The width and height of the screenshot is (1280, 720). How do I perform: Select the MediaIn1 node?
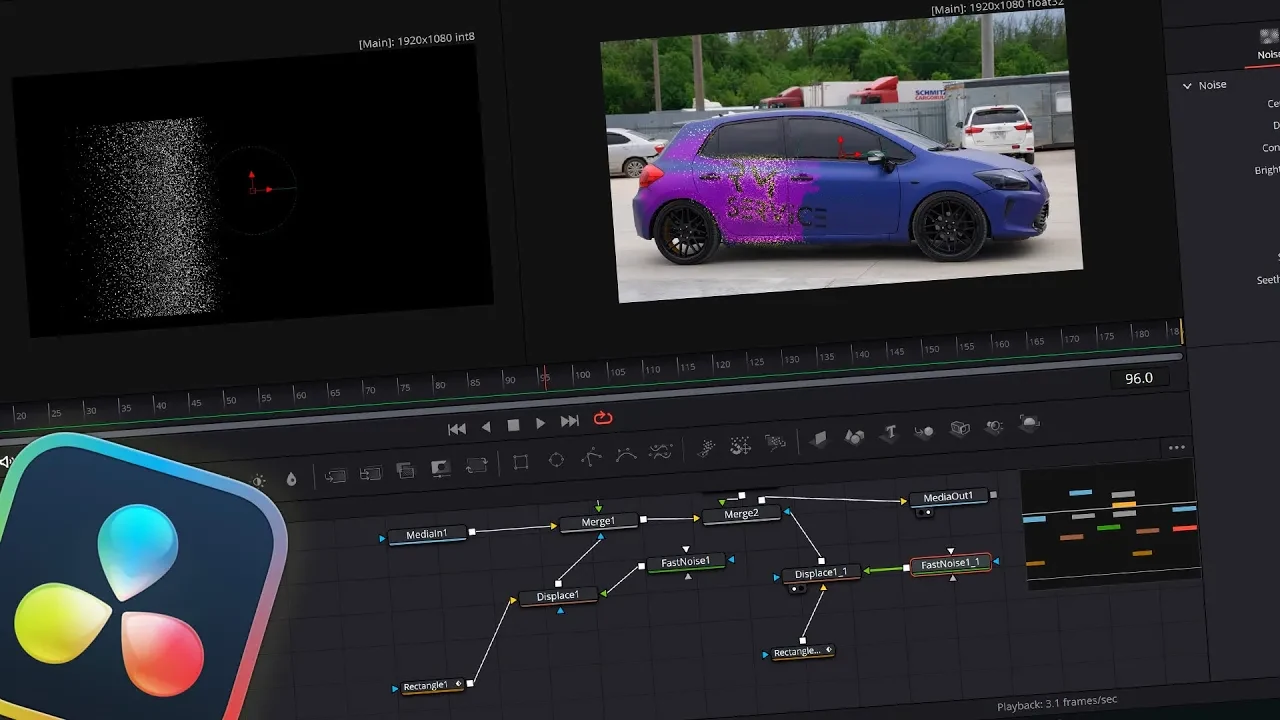click(x=427, y=535)
